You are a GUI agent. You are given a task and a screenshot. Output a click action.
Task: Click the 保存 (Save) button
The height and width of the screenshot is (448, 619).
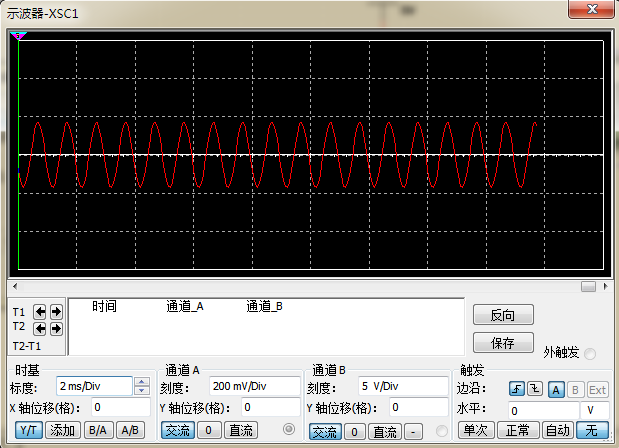[x=503, y=343]
